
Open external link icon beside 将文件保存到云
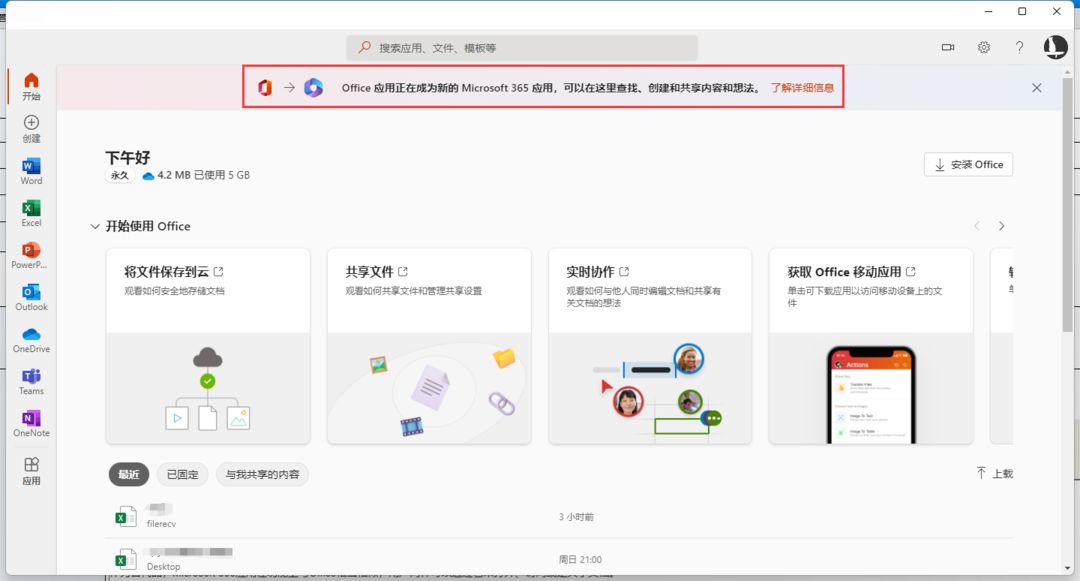coord(218,271)
